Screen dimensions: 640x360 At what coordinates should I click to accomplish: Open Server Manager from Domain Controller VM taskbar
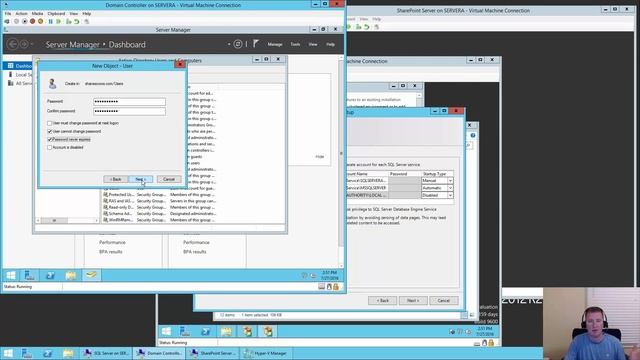(x=29, y=276)
